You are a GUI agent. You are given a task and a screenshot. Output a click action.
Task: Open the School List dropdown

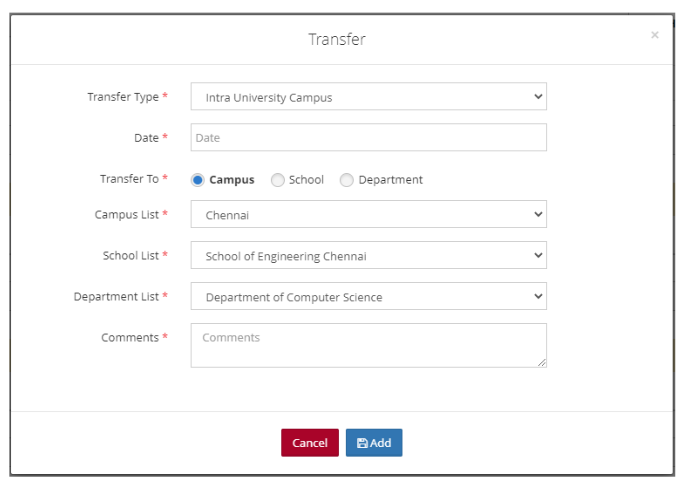368,256
